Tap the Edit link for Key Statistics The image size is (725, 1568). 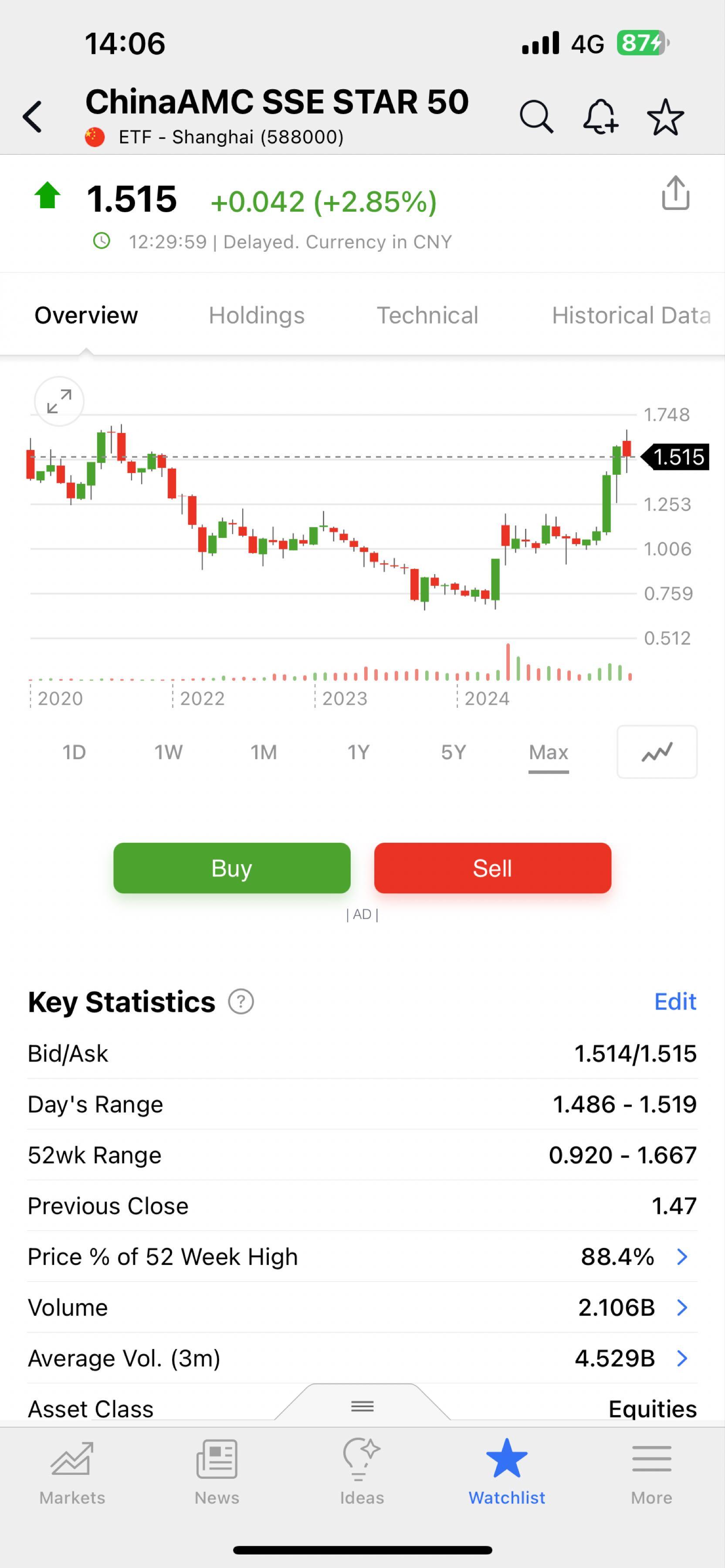tap(674, 1001)
